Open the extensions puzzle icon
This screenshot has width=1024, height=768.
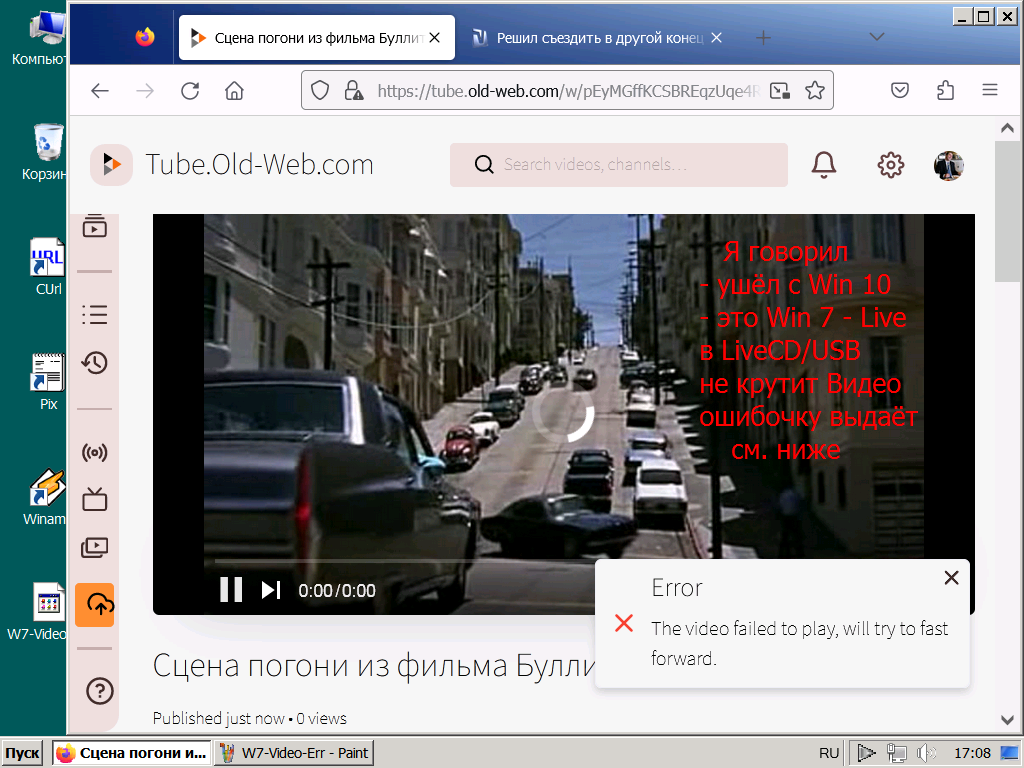coord(945,90)
